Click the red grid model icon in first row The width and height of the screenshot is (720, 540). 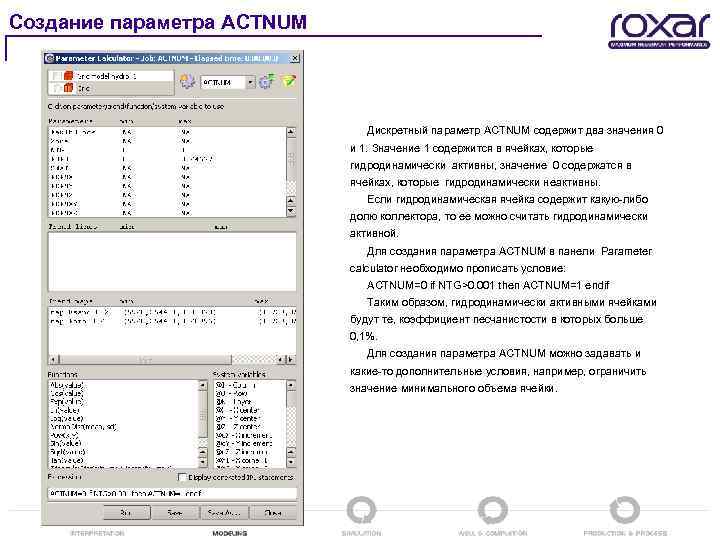point(68,75)
